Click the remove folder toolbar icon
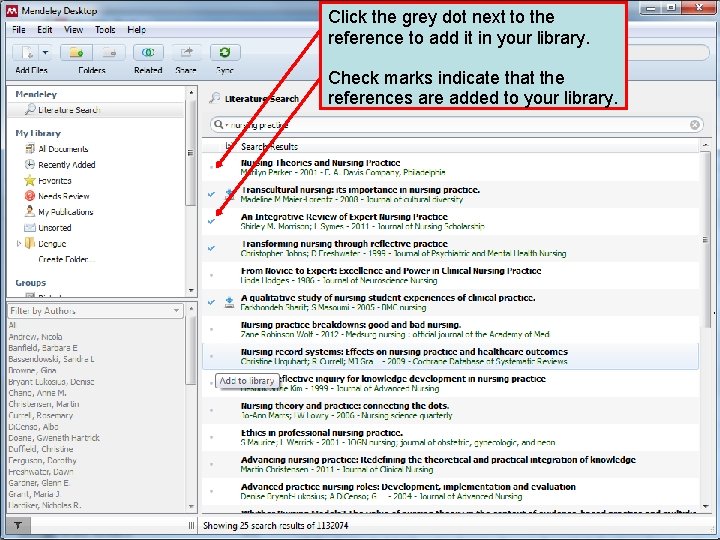Screen dimensions: 720x540 [x=109, y=53]
